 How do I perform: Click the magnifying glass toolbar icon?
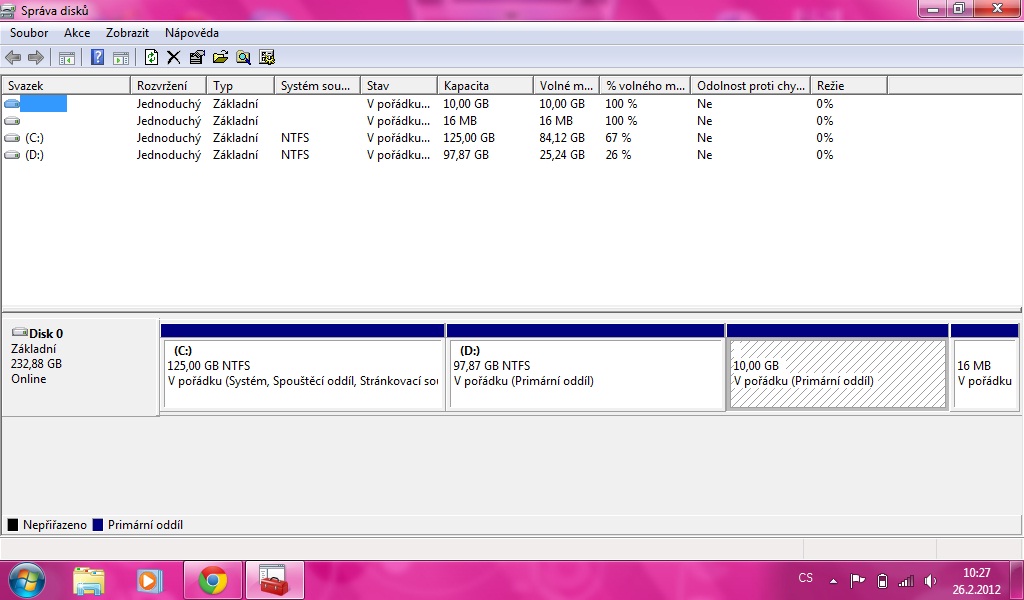click(244, 57)
